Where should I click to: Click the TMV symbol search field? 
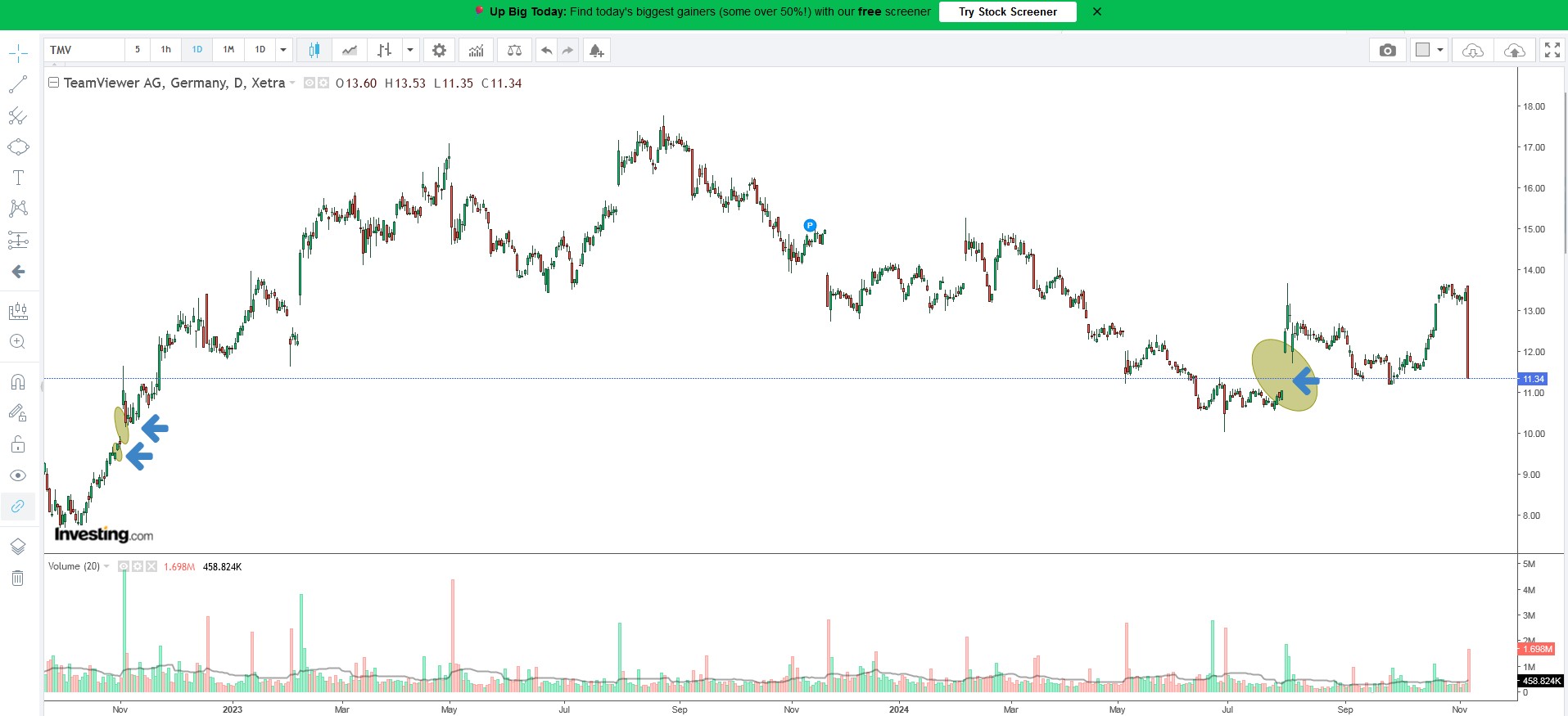tap(84, 50)
